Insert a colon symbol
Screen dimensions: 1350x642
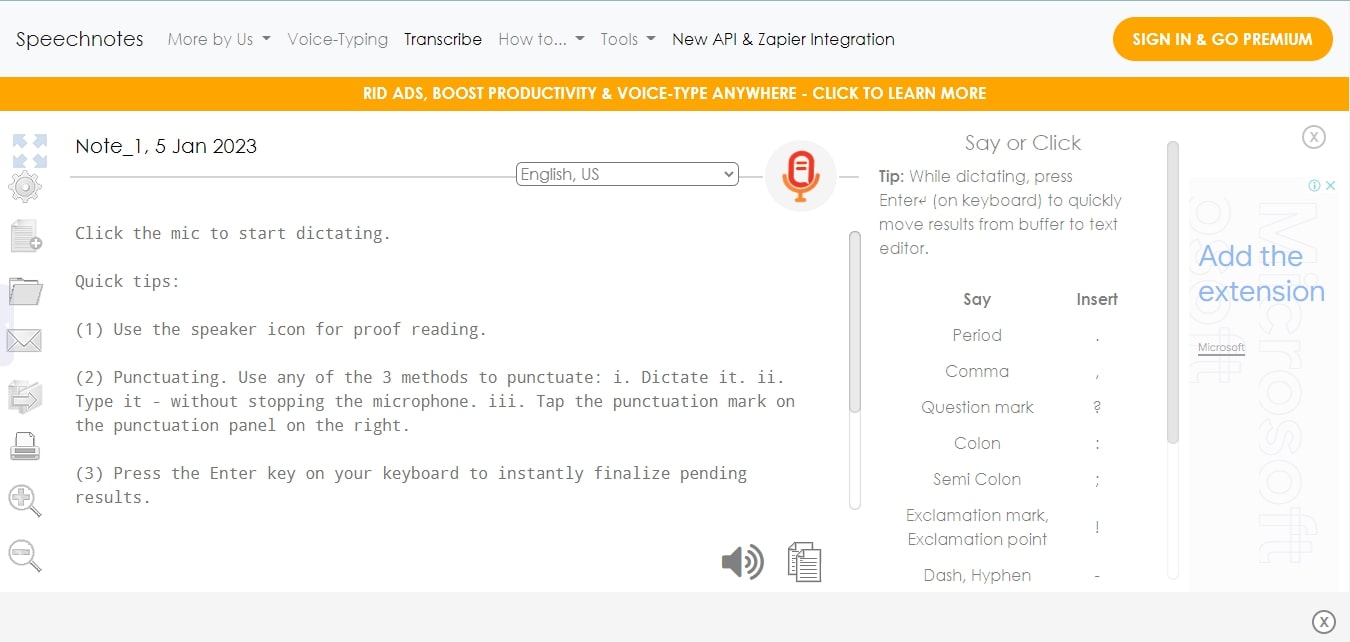click(x=1097, y=444)
